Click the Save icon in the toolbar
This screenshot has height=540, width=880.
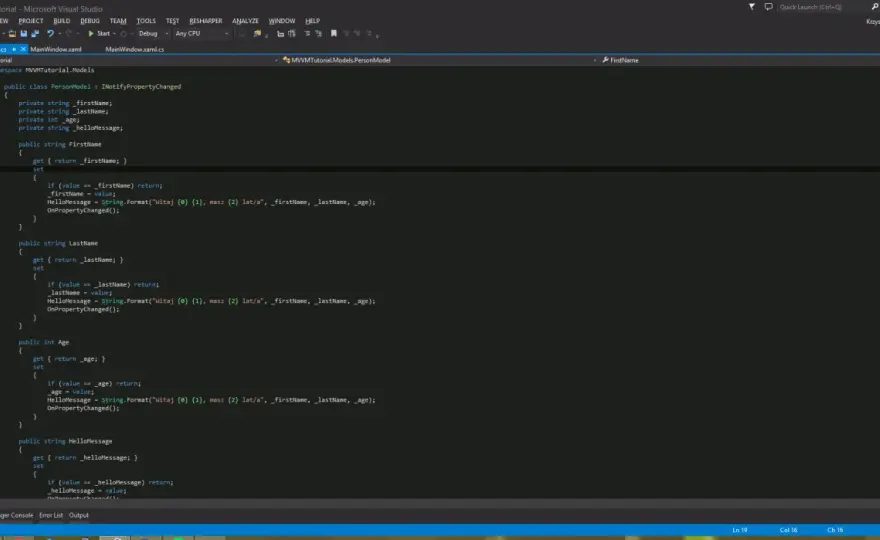(24, 34)
